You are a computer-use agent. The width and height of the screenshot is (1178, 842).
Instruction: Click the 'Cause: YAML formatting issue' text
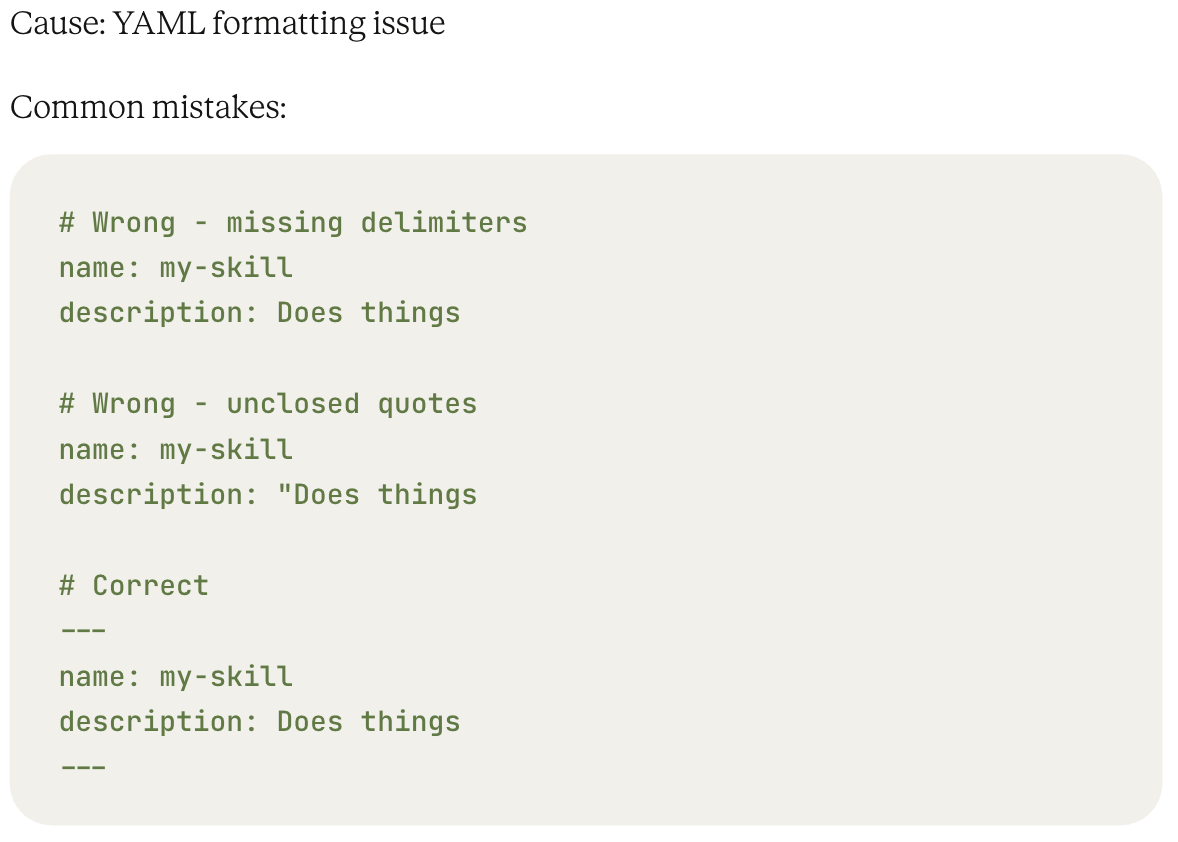(228, 23)
